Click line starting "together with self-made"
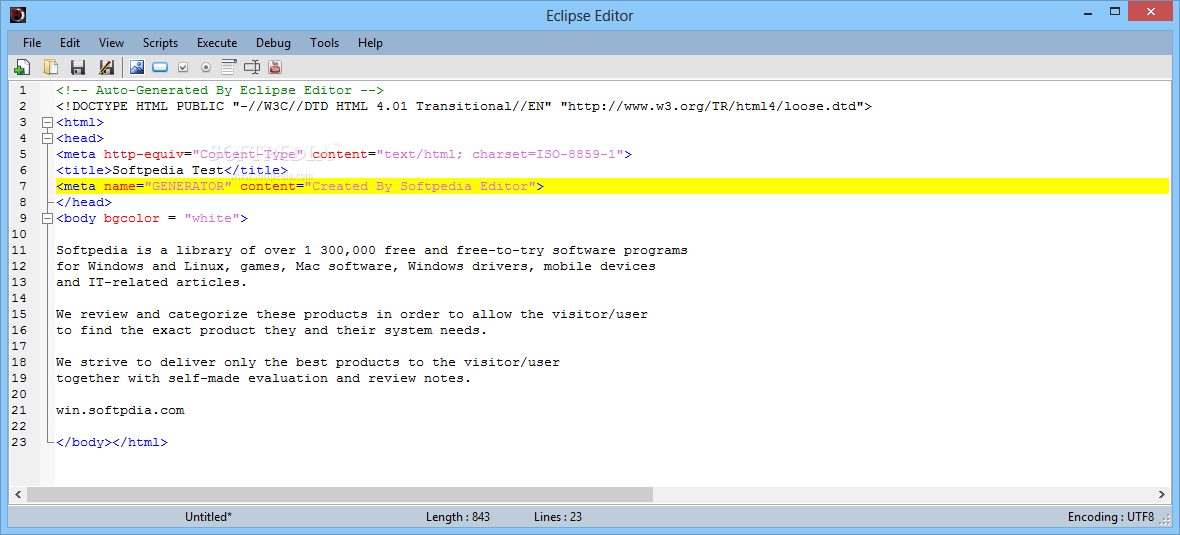The height and width of the screenshot is (535, 1180). [x=263, y=378]
